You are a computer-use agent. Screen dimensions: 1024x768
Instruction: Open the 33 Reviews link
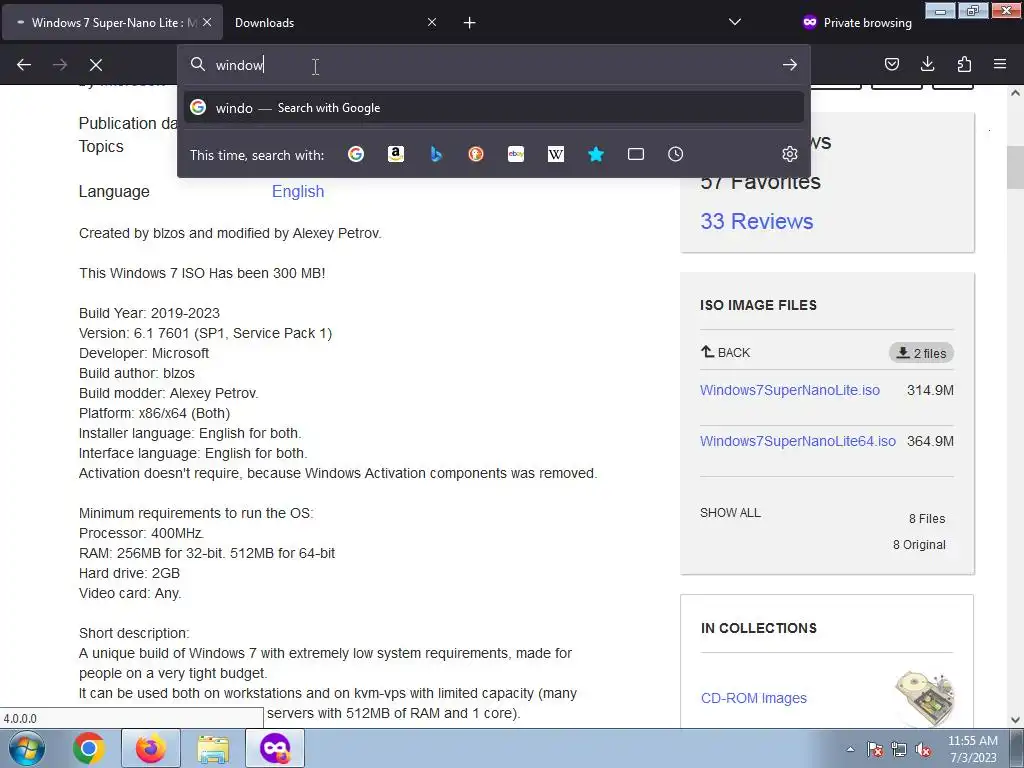tap(756, 221)
